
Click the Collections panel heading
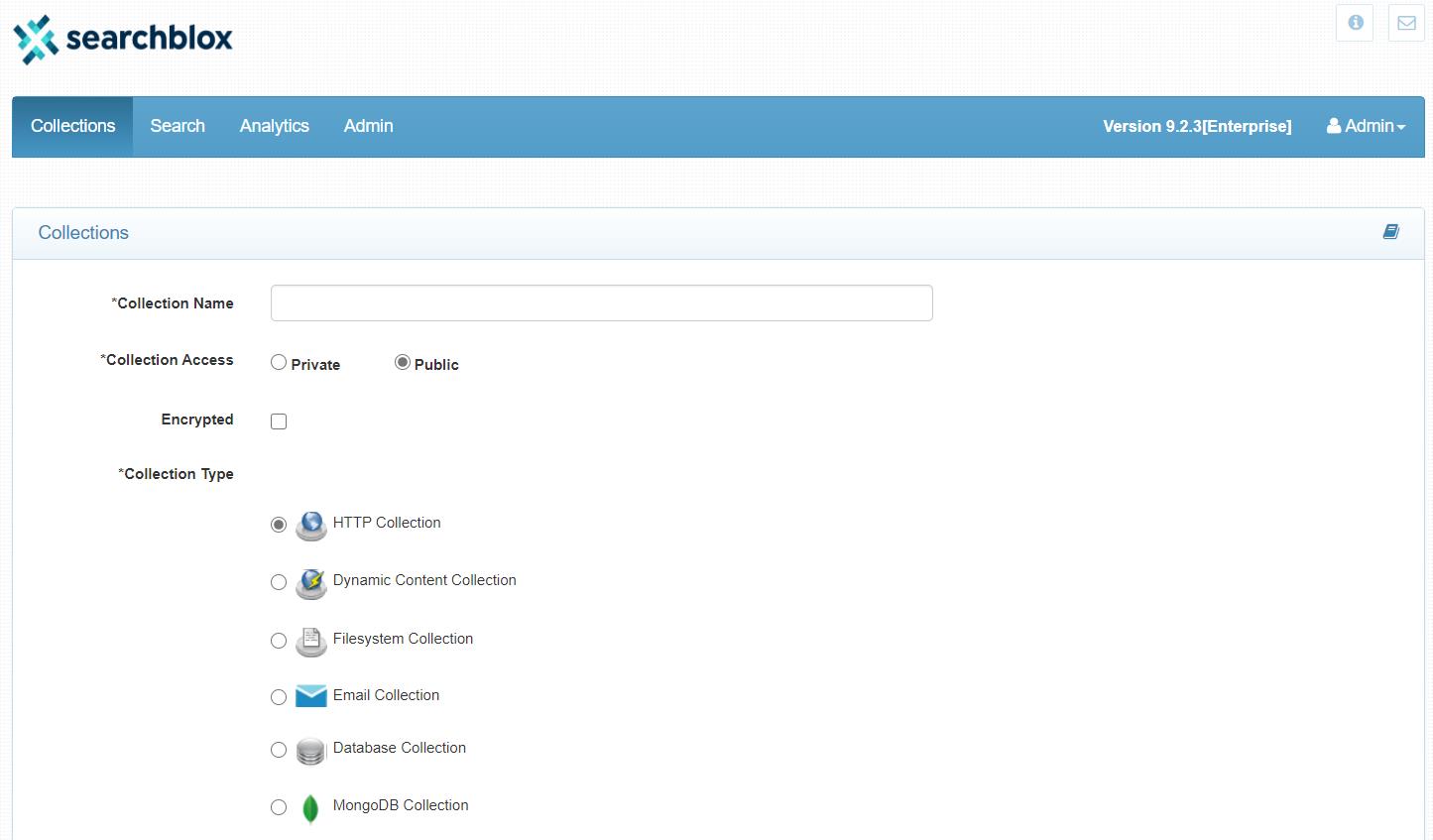[x=83, y=232]
